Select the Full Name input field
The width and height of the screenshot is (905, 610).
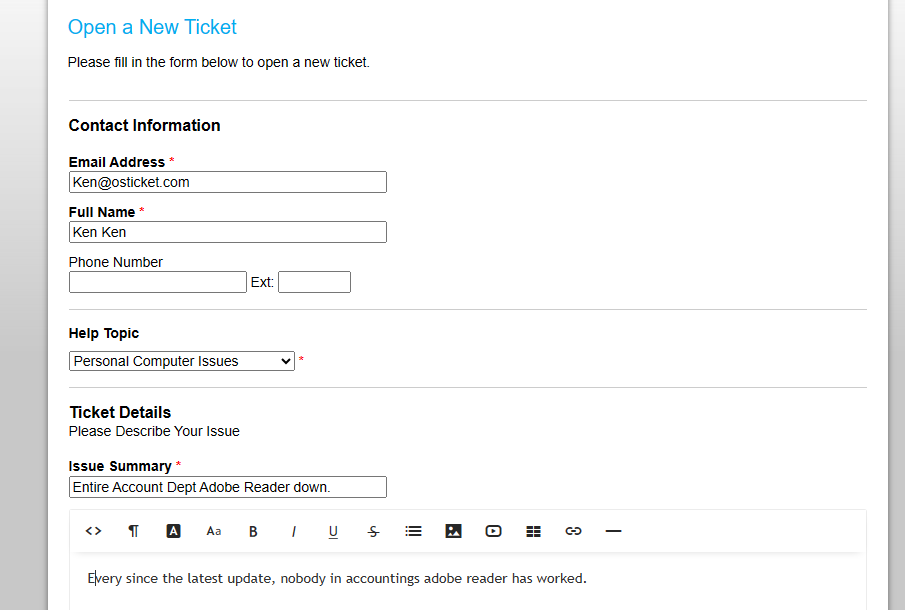point(227,231)
